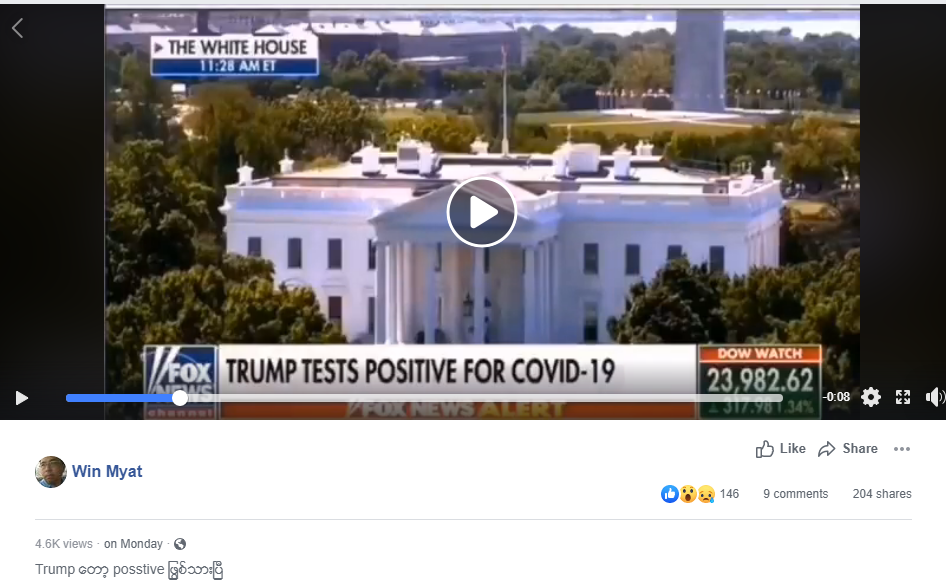Open Win Myat's profile picture
Image resolution: width=946 pixels, height=587 pixels.
(x=51, y=472)
